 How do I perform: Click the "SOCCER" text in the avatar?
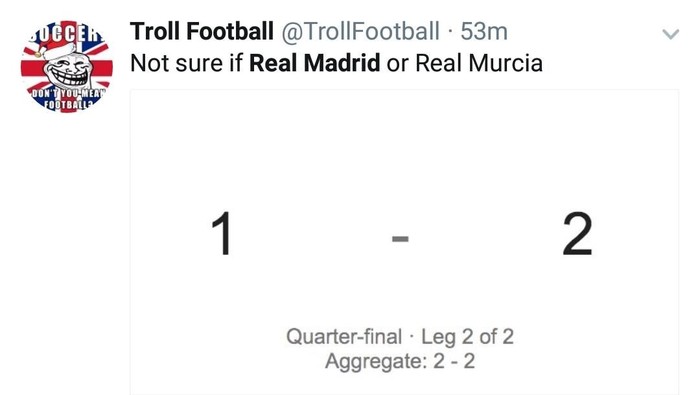coord(67,33)
